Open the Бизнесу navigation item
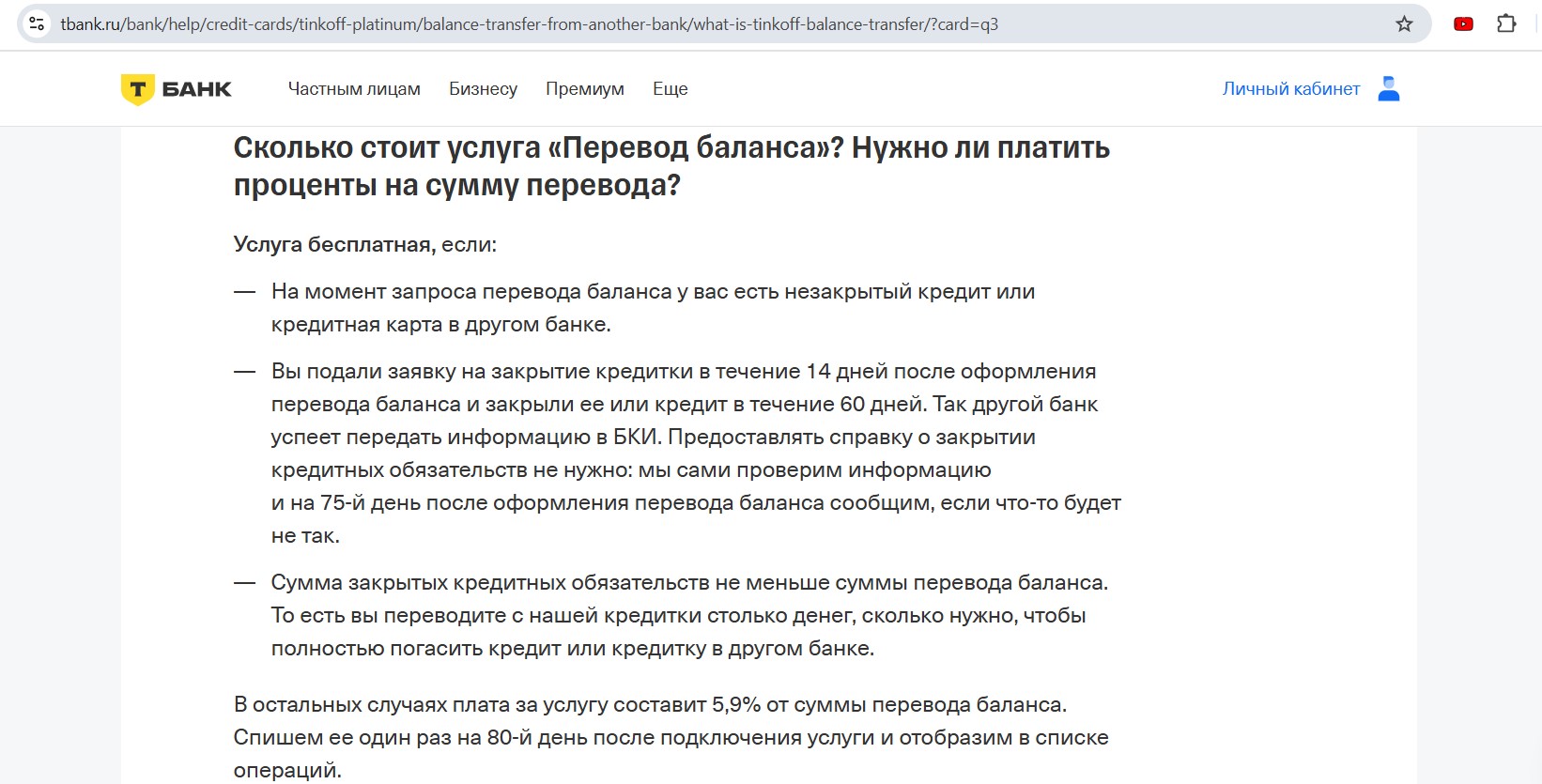The image size is (1542, 784). pos(483,89)
